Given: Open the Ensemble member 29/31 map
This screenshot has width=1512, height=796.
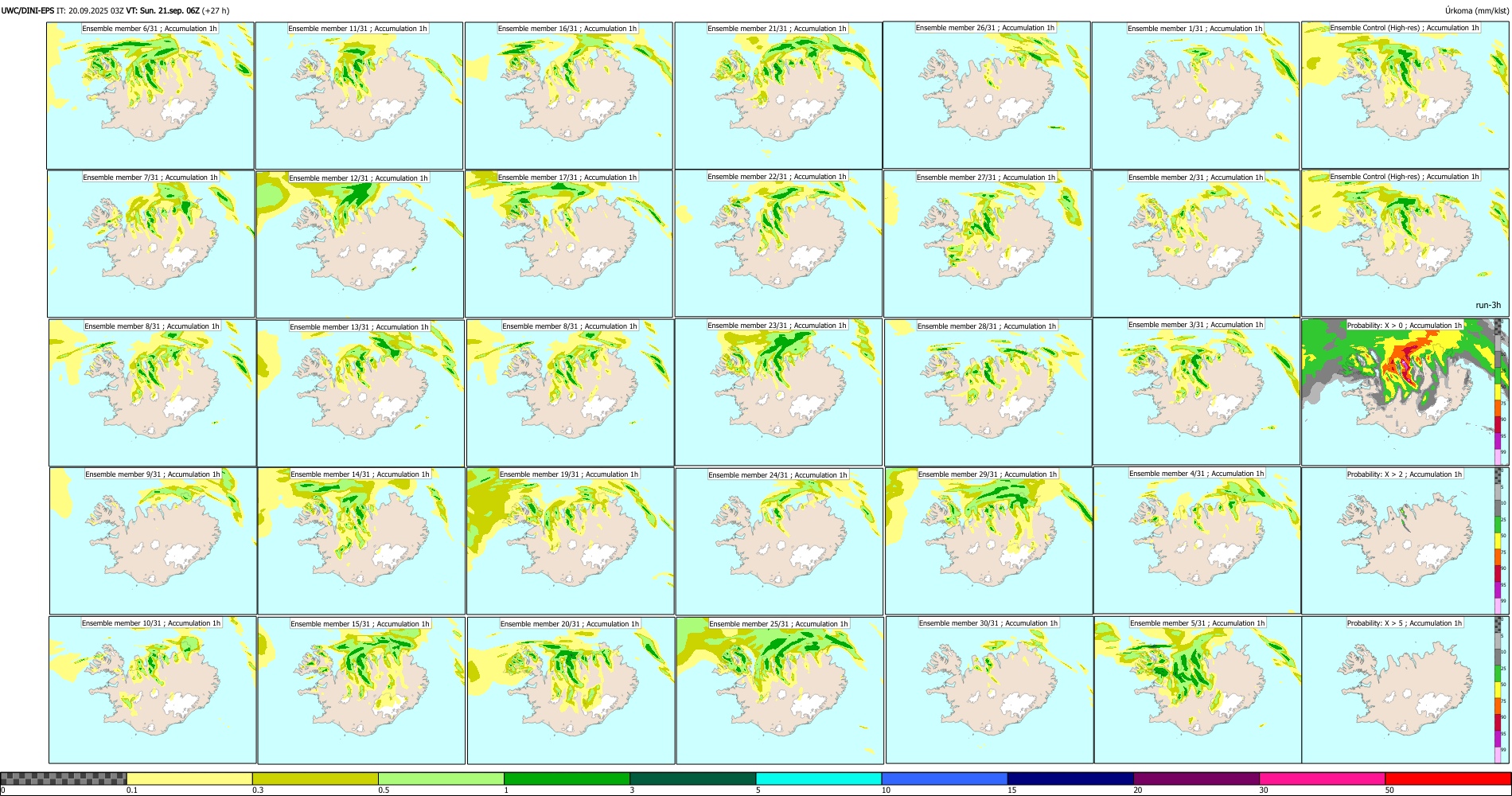Looking at the screenshot, I should pyautogui.click(x=989, y=540).
